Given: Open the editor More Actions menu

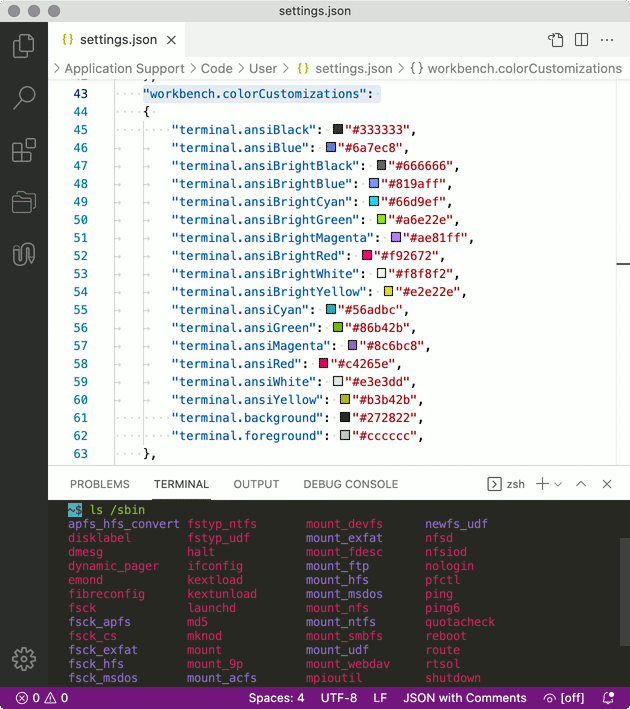Looking at the screenshot, I should pos(607,40).
